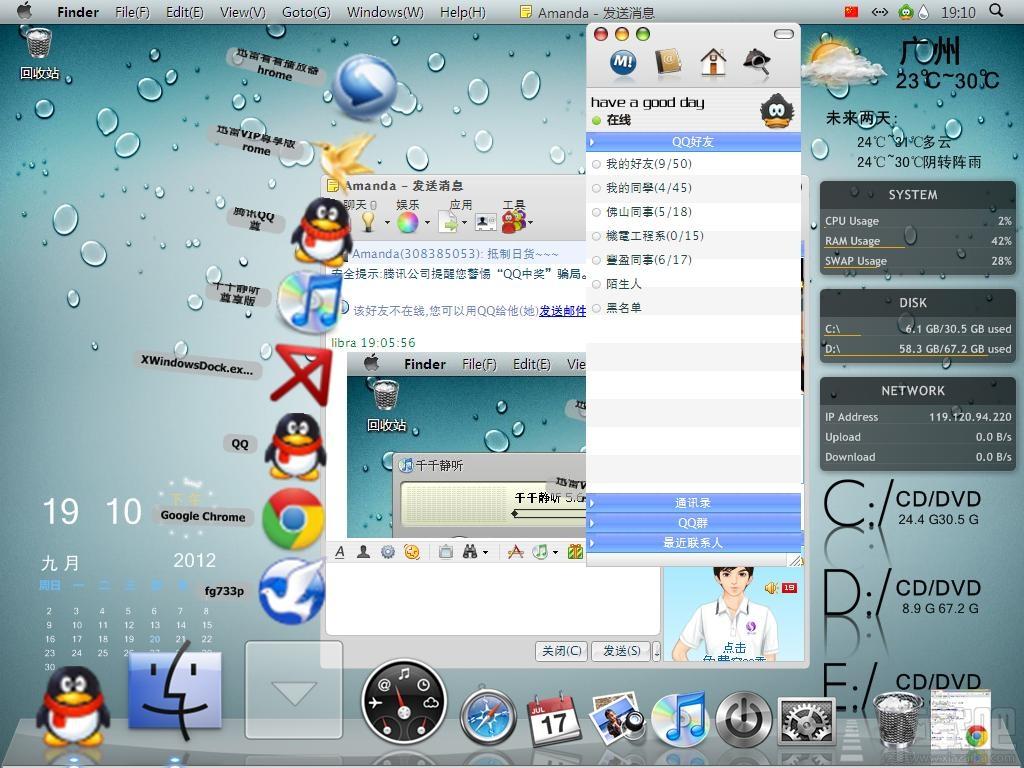1024x768 pixels.
Task: Open the emoticon smiley face picker
Action: click(x=412, y=552)
